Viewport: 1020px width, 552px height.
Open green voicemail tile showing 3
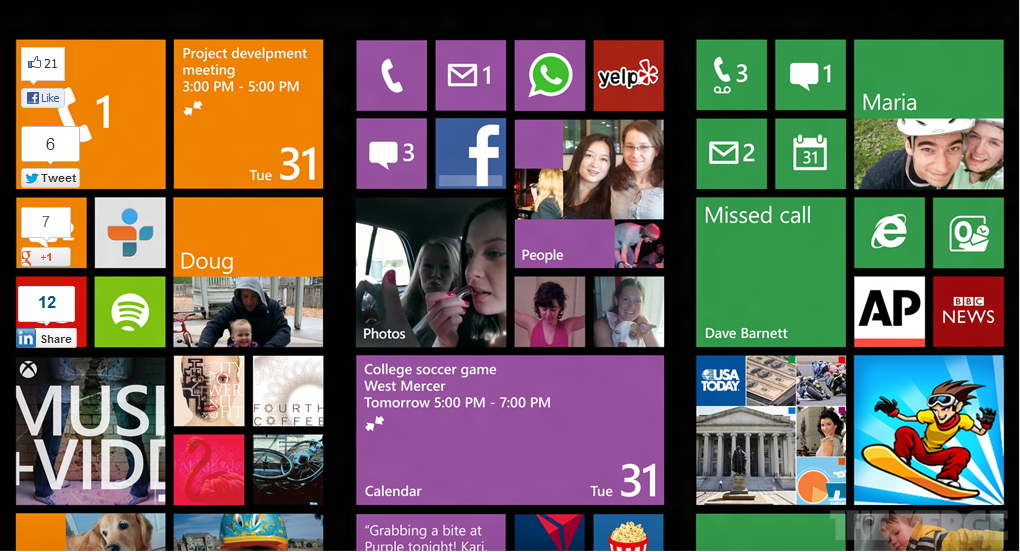click(731, 75)
